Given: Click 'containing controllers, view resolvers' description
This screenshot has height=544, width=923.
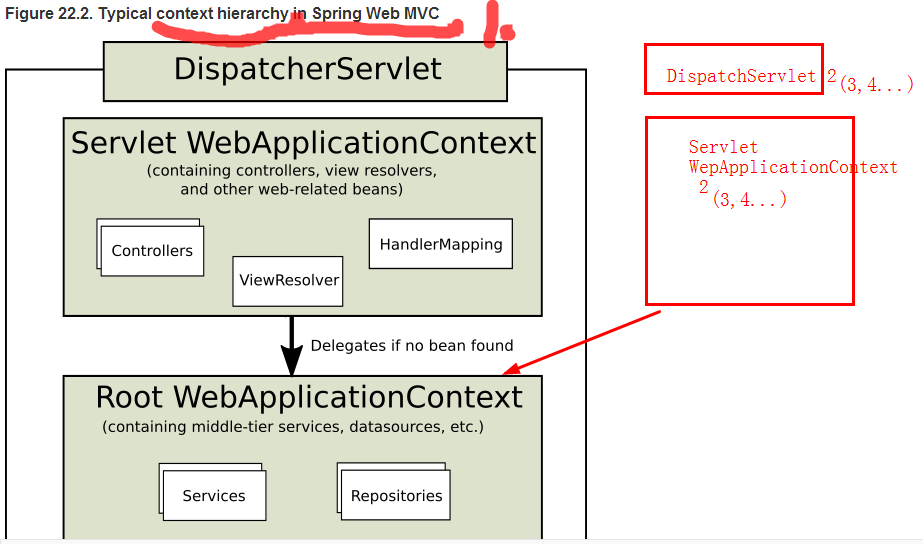Looking at the screenshot, I should (292, 180).
